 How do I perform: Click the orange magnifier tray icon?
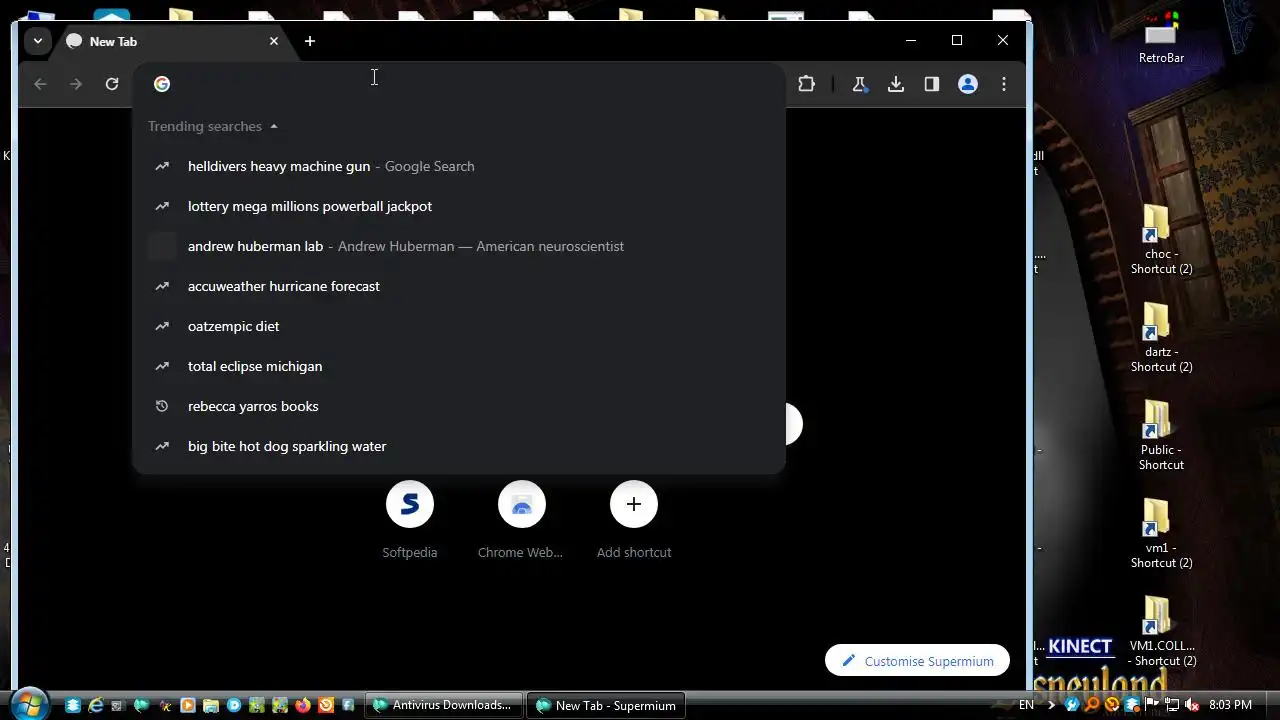[x=1092, y=705]
